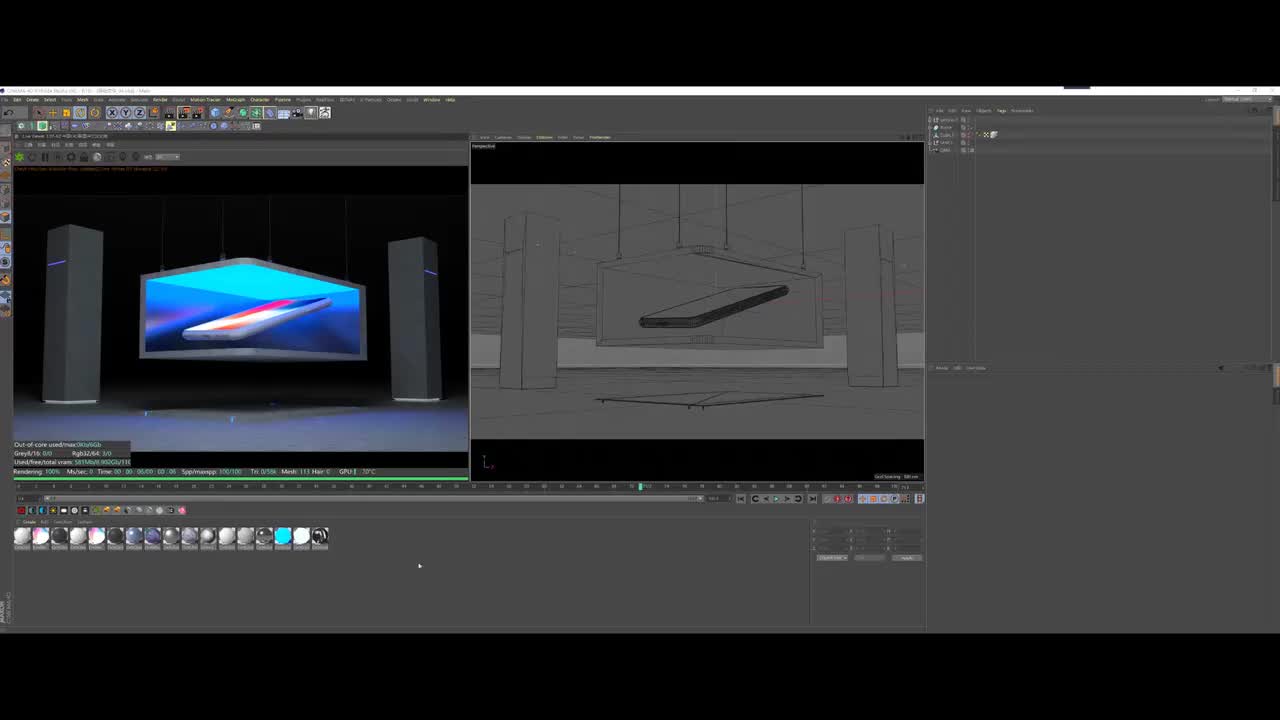Select the black-and-white swirl material thumbnail
1280x720 pixels.
320,537
